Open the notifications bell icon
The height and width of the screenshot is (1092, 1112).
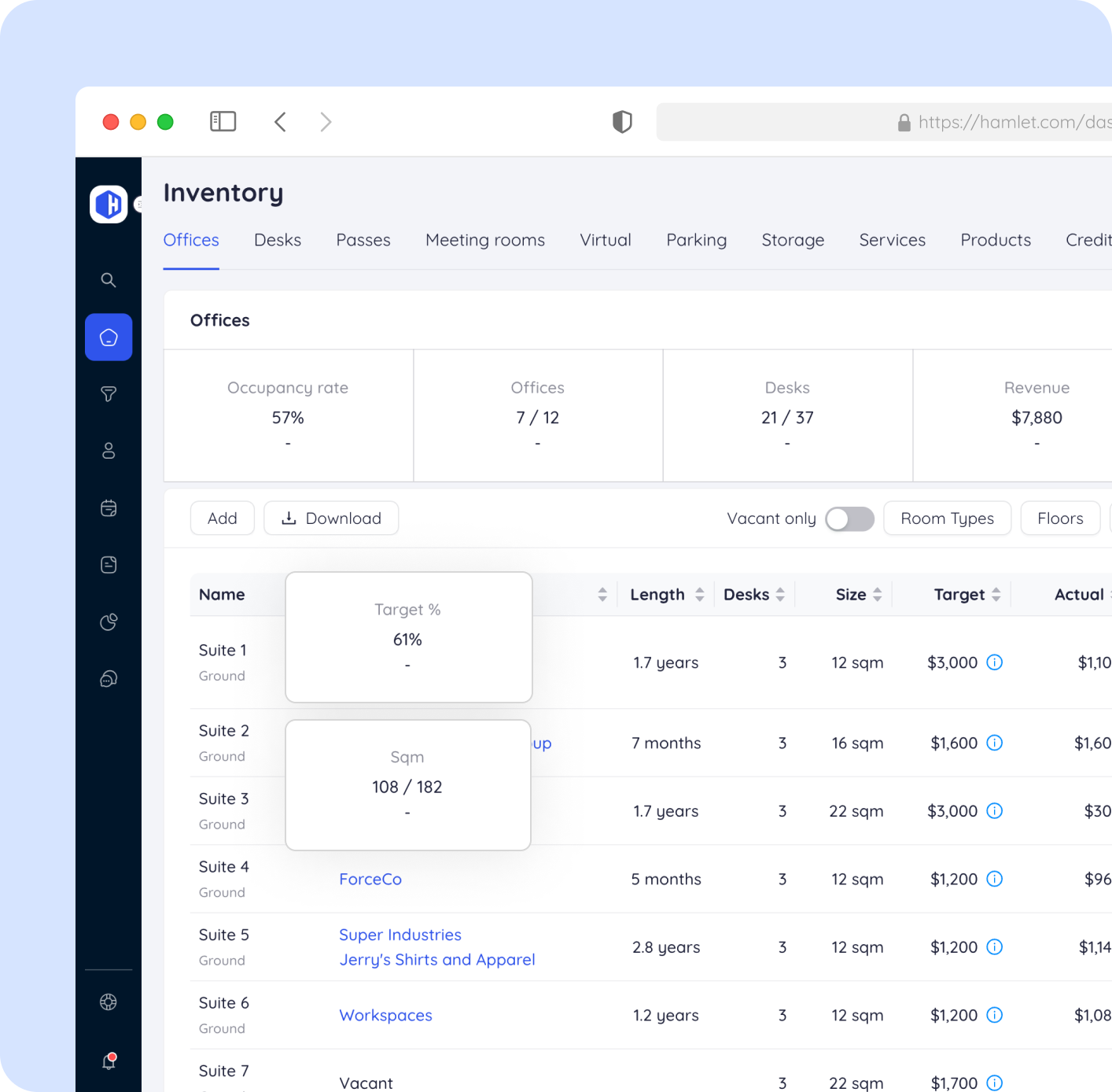coord(109,1061)
